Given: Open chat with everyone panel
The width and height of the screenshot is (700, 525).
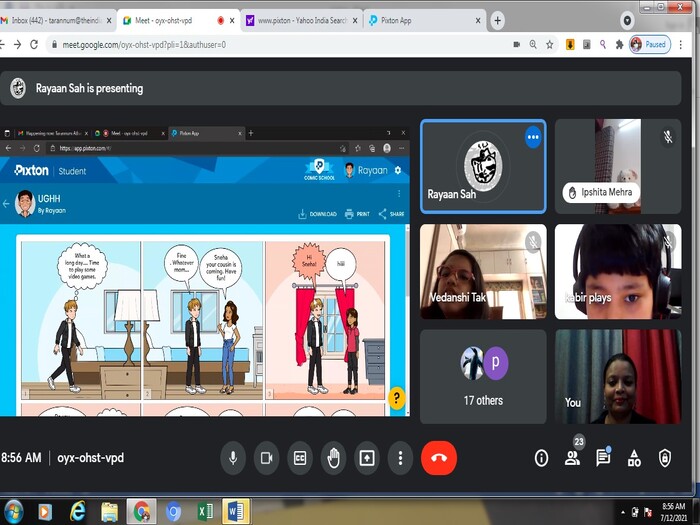Looking at the screenshot, I should pos(603,458).
